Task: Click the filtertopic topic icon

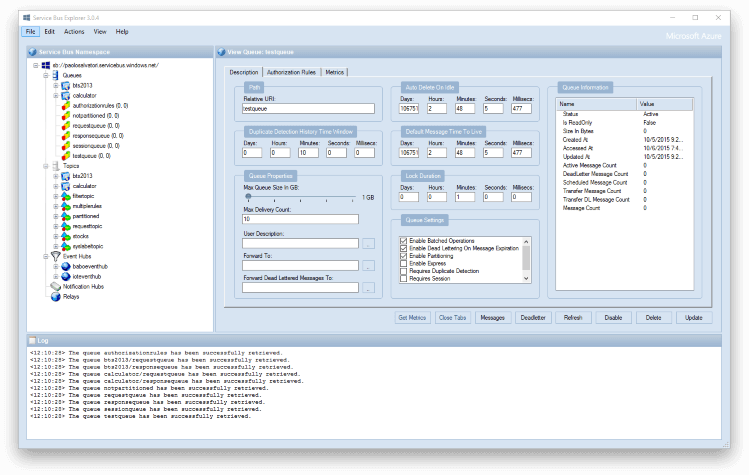Action: click(66, 196)
